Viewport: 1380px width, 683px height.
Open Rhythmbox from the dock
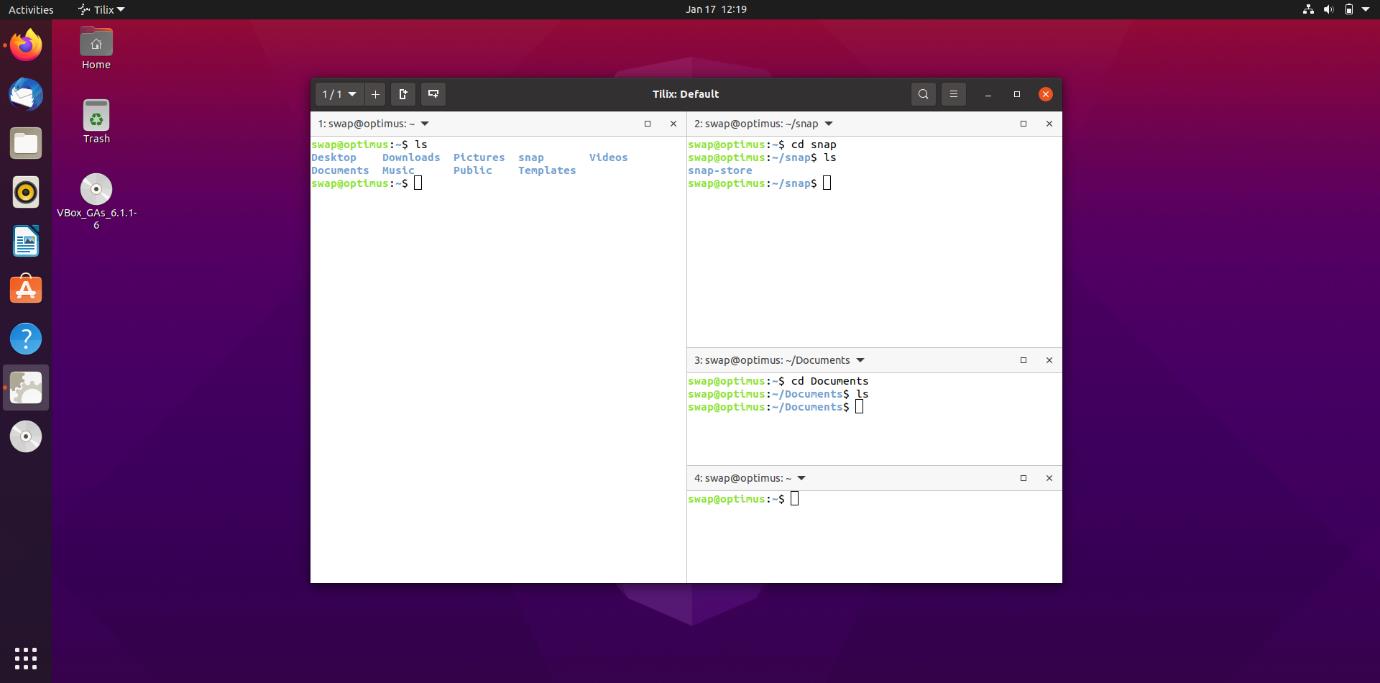click(x=26, y=192)
